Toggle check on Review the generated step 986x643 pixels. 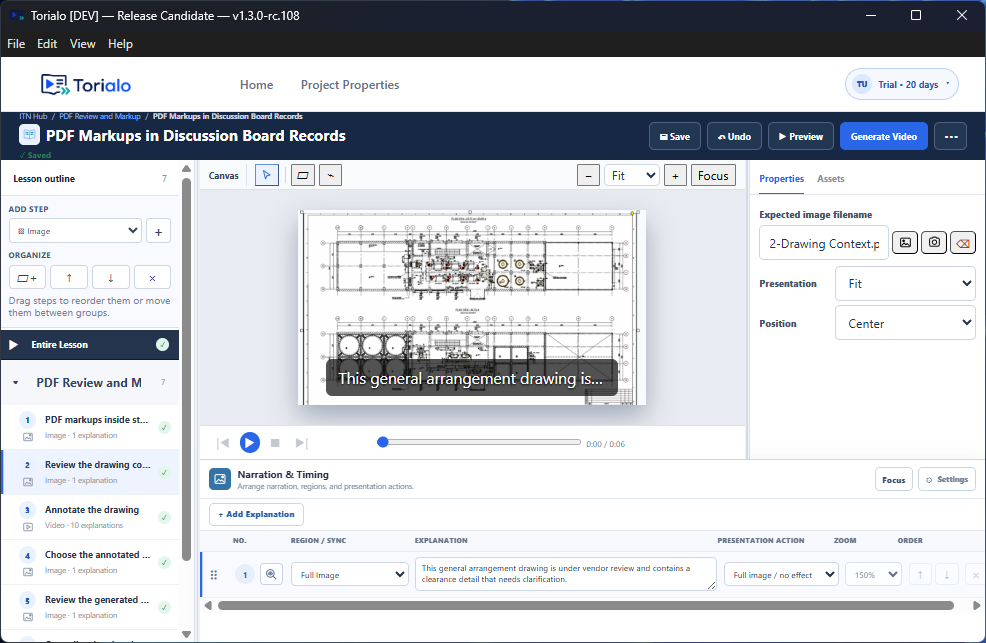[164, 608]
